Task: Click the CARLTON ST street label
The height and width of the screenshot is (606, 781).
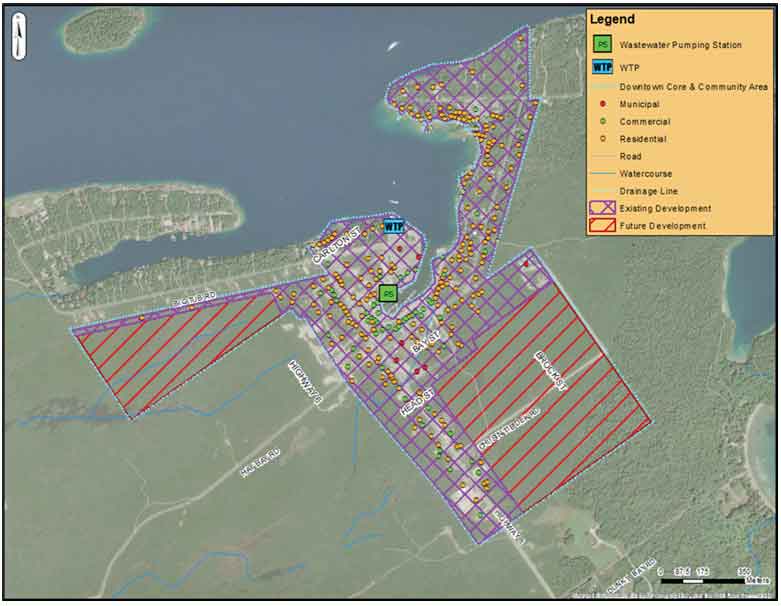Action: pyautogui.click(x=330, y=246)
